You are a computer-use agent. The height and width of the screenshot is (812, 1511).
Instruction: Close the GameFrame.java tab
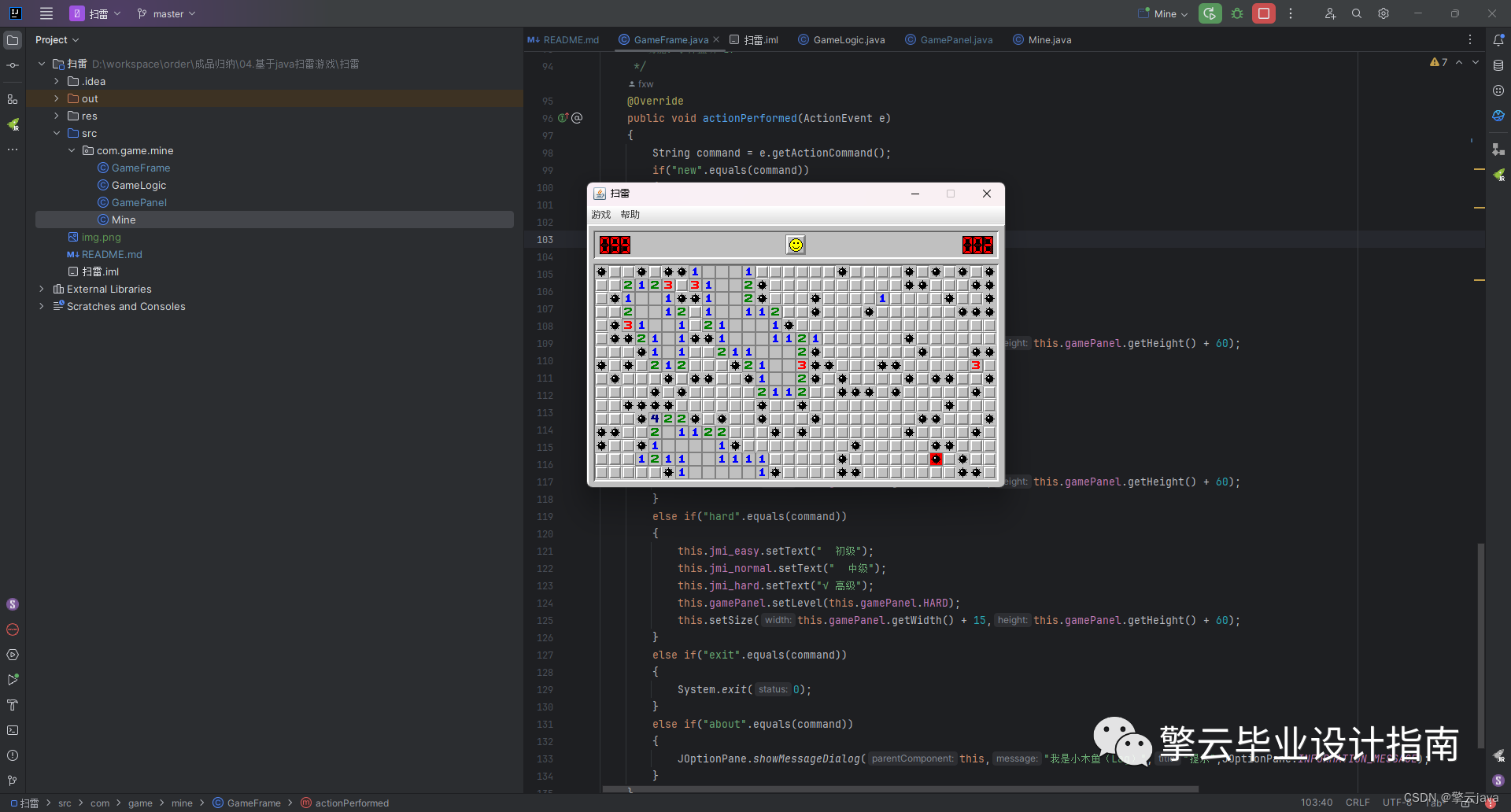716,39
